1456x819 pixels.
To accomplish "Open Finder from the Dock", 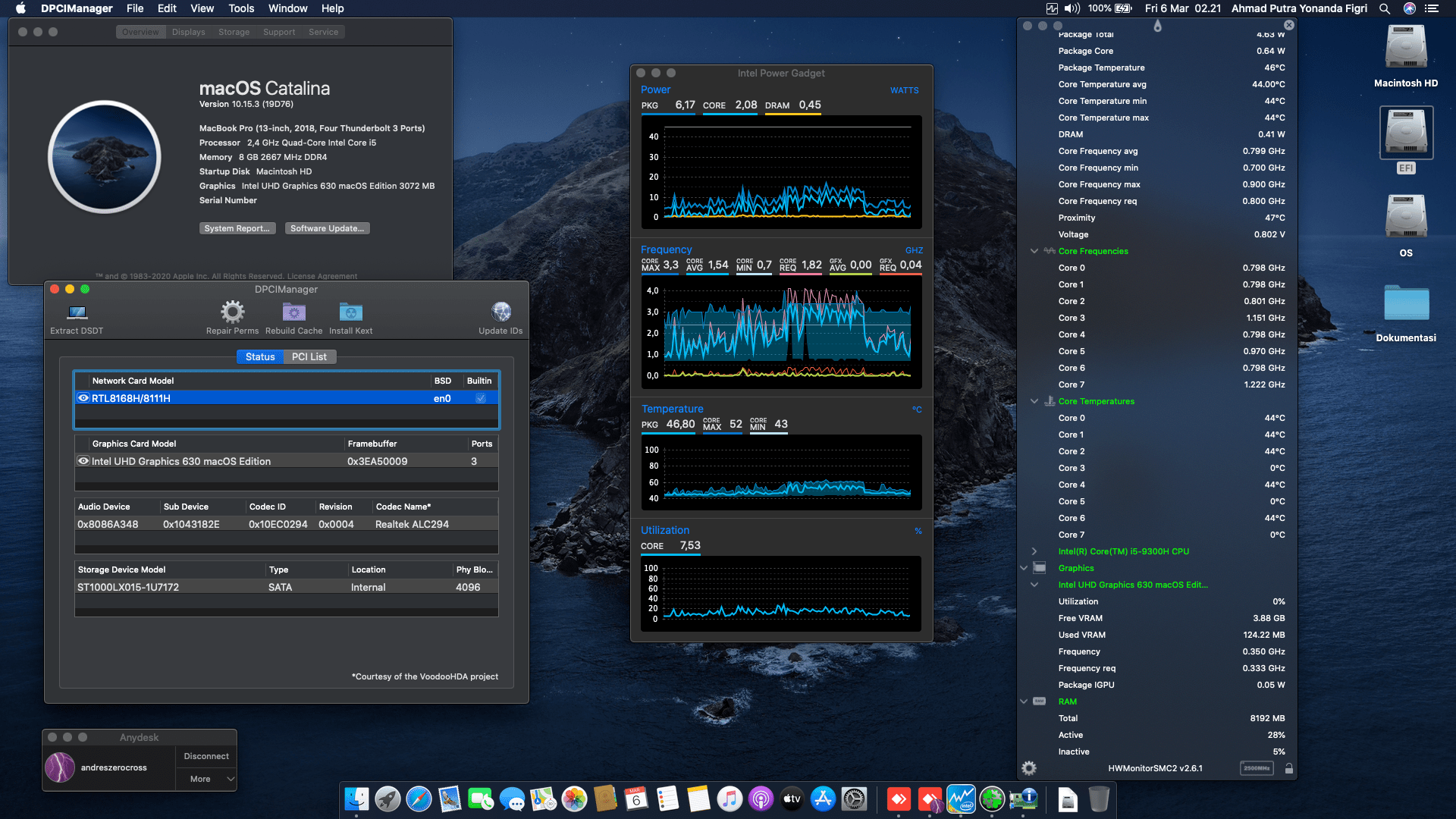I will 356,799.
